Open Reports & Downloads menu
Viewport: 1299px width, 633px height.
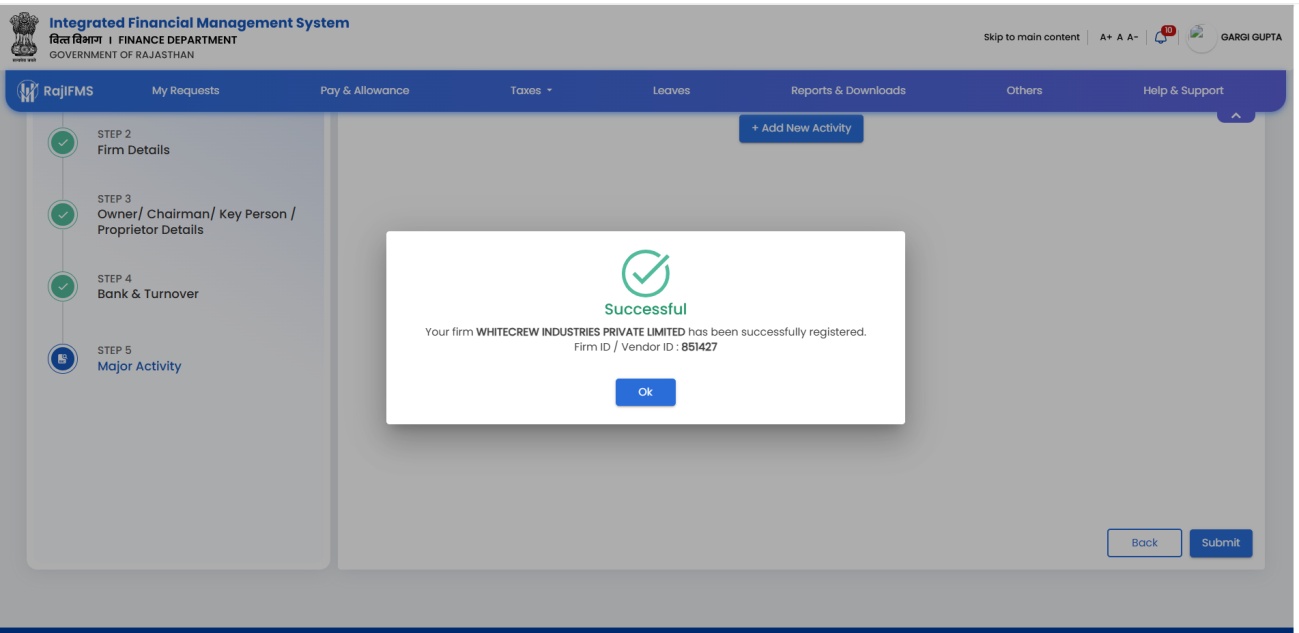(x=848, y=90)
